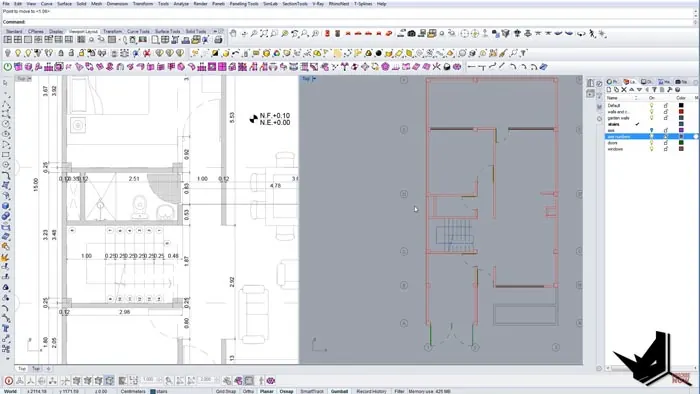Click the walking figure walkabout icon
Viewport: 700px width, 394px height.
pos(592,33)
